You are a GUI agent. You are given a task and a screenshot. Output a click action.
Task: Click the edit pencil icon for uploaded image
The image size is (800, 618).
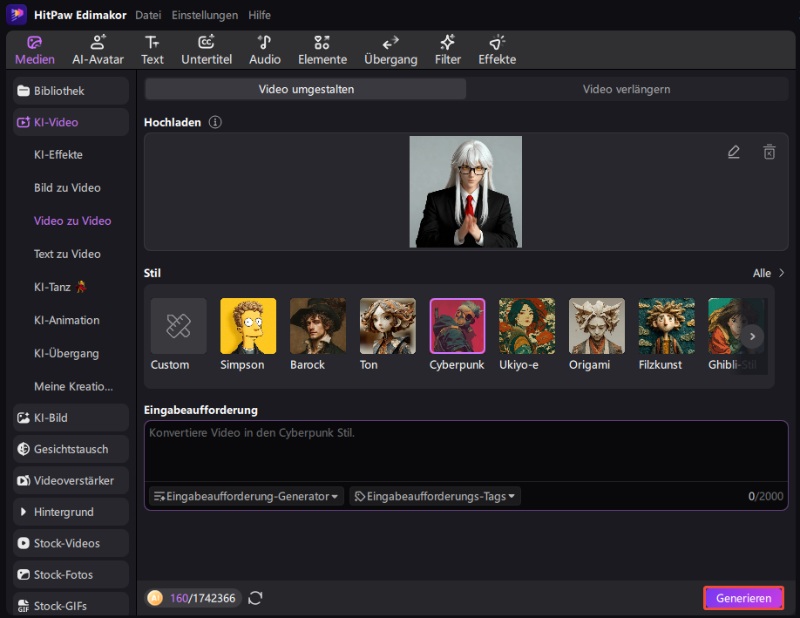[734, 152]
